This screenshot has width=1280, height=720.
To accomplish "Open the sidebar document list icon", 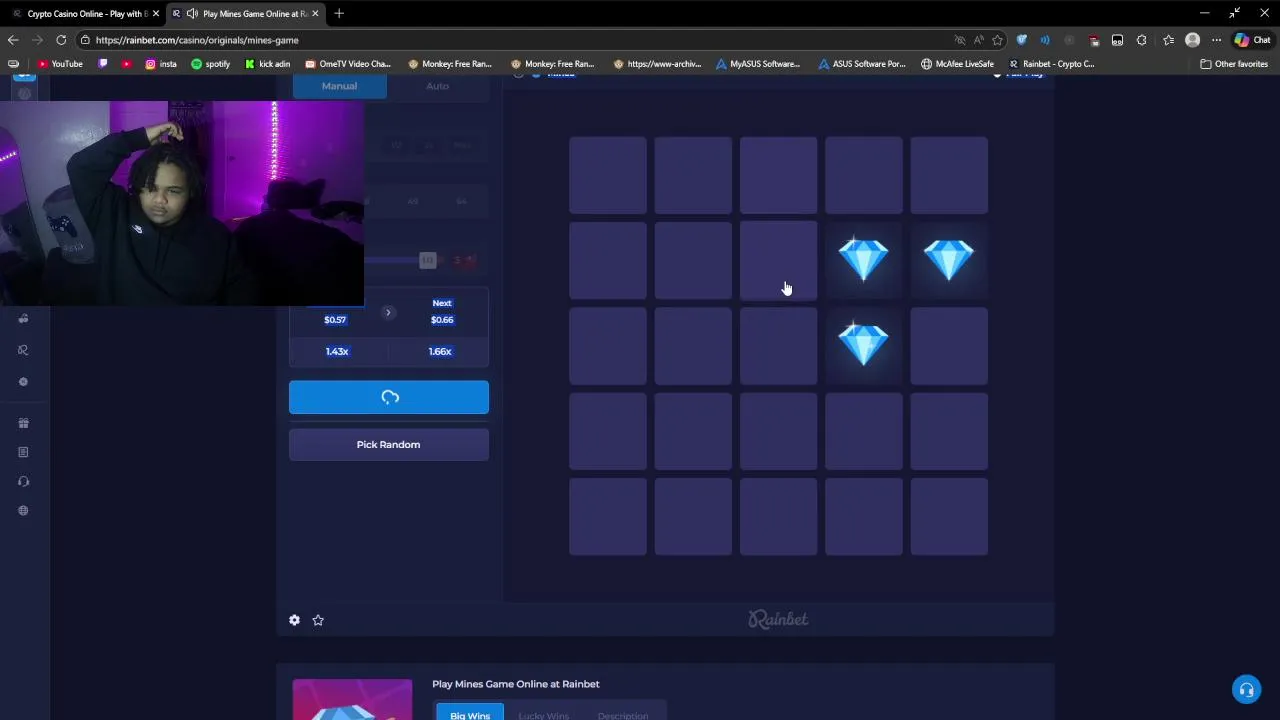I will [x=23, y=452].
